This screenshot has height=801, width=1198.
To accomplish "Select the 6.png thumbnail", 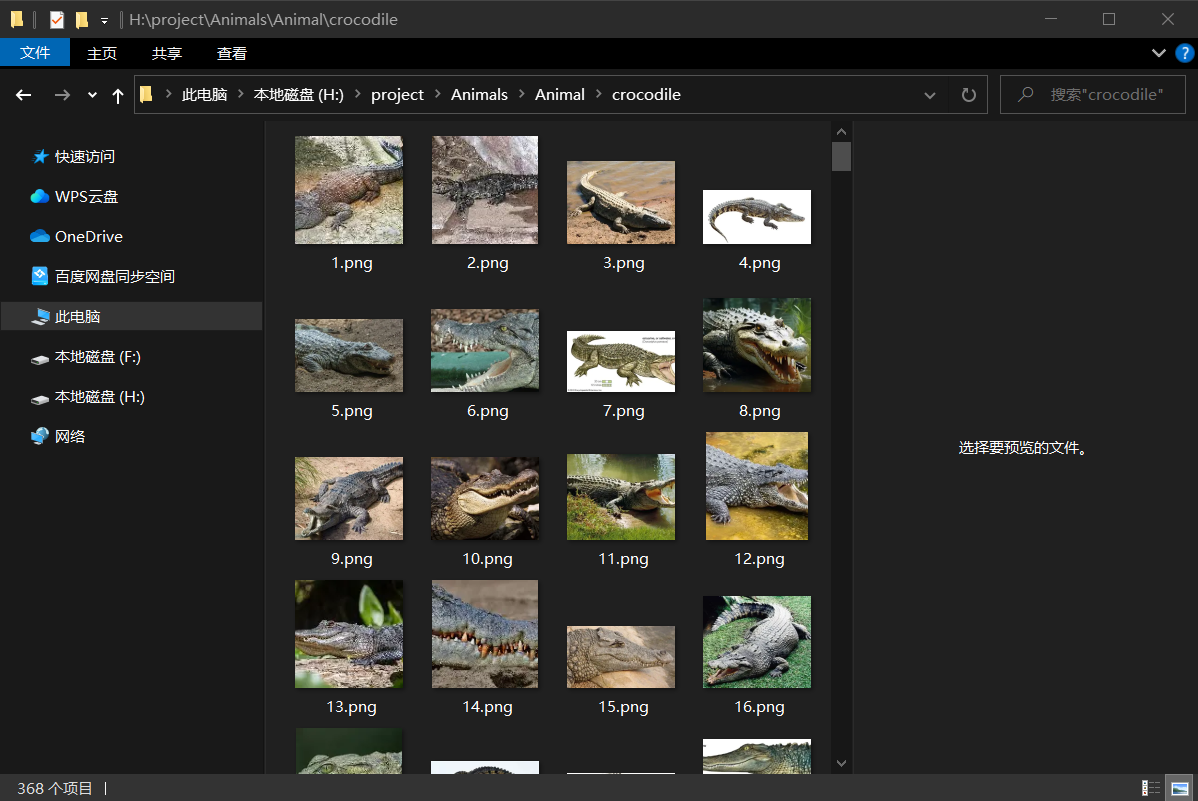I will point(485,350).
